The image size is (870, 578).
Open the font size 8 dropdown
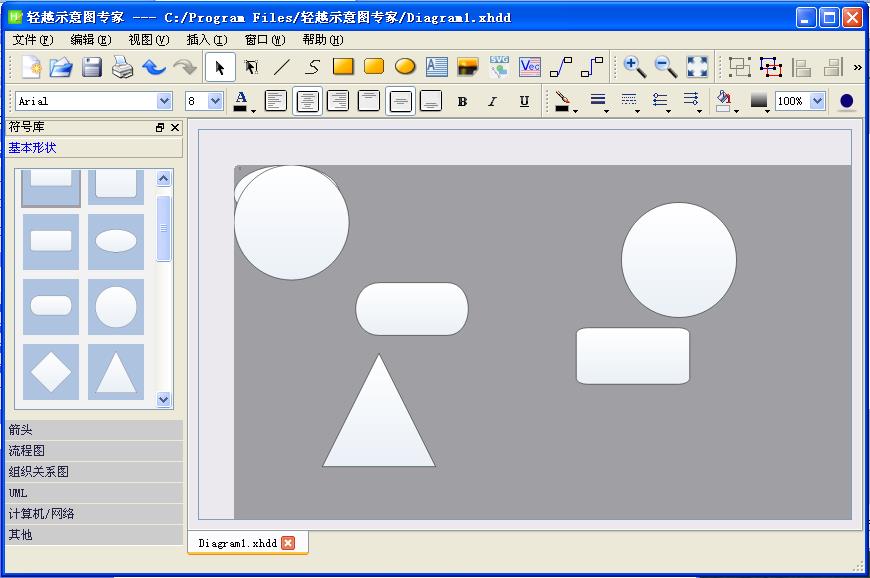pos(215,101)
